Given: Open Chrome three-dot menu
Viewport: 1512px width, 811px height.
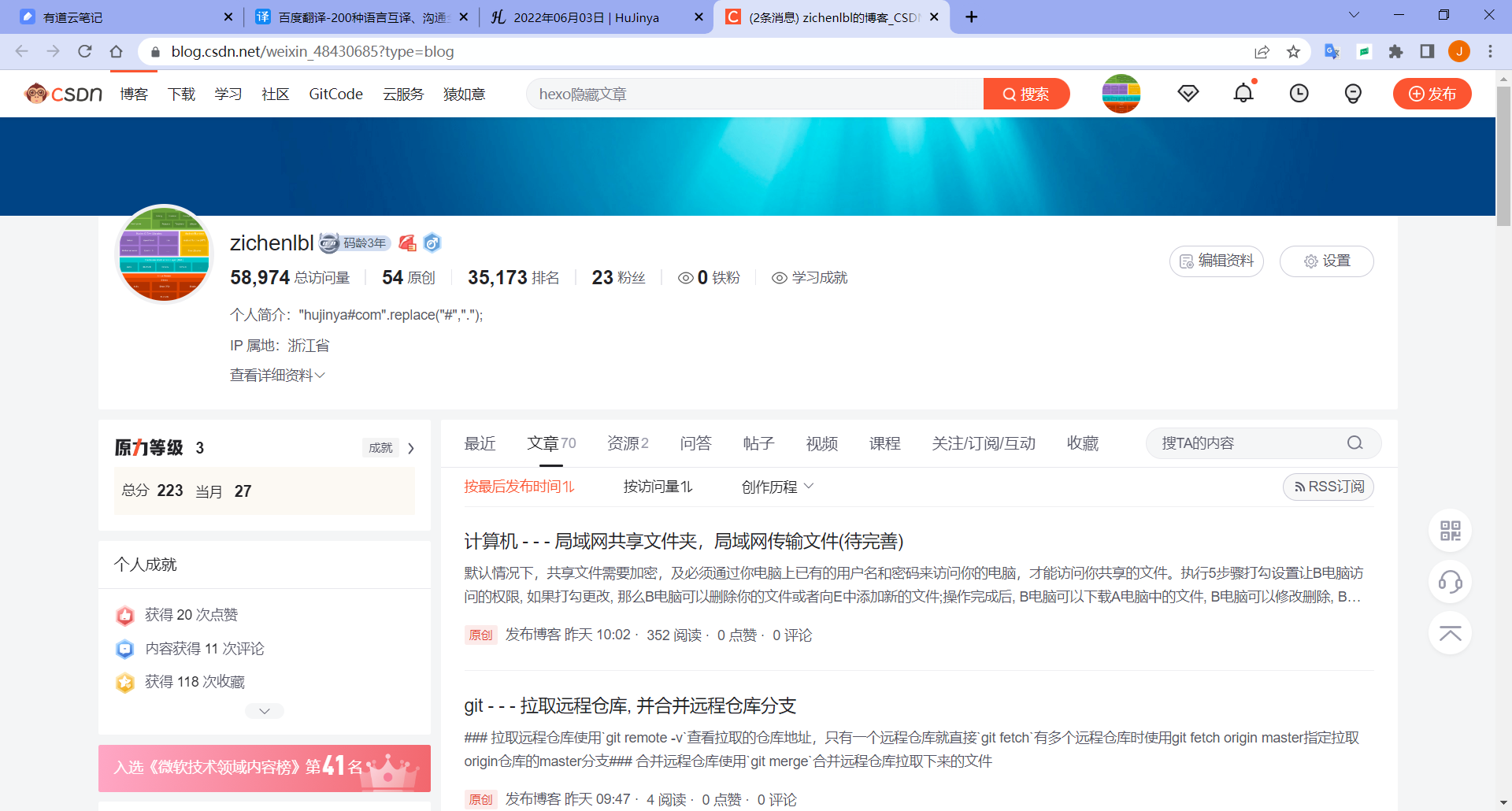Looking at the screenshot, I should 1490,51.
